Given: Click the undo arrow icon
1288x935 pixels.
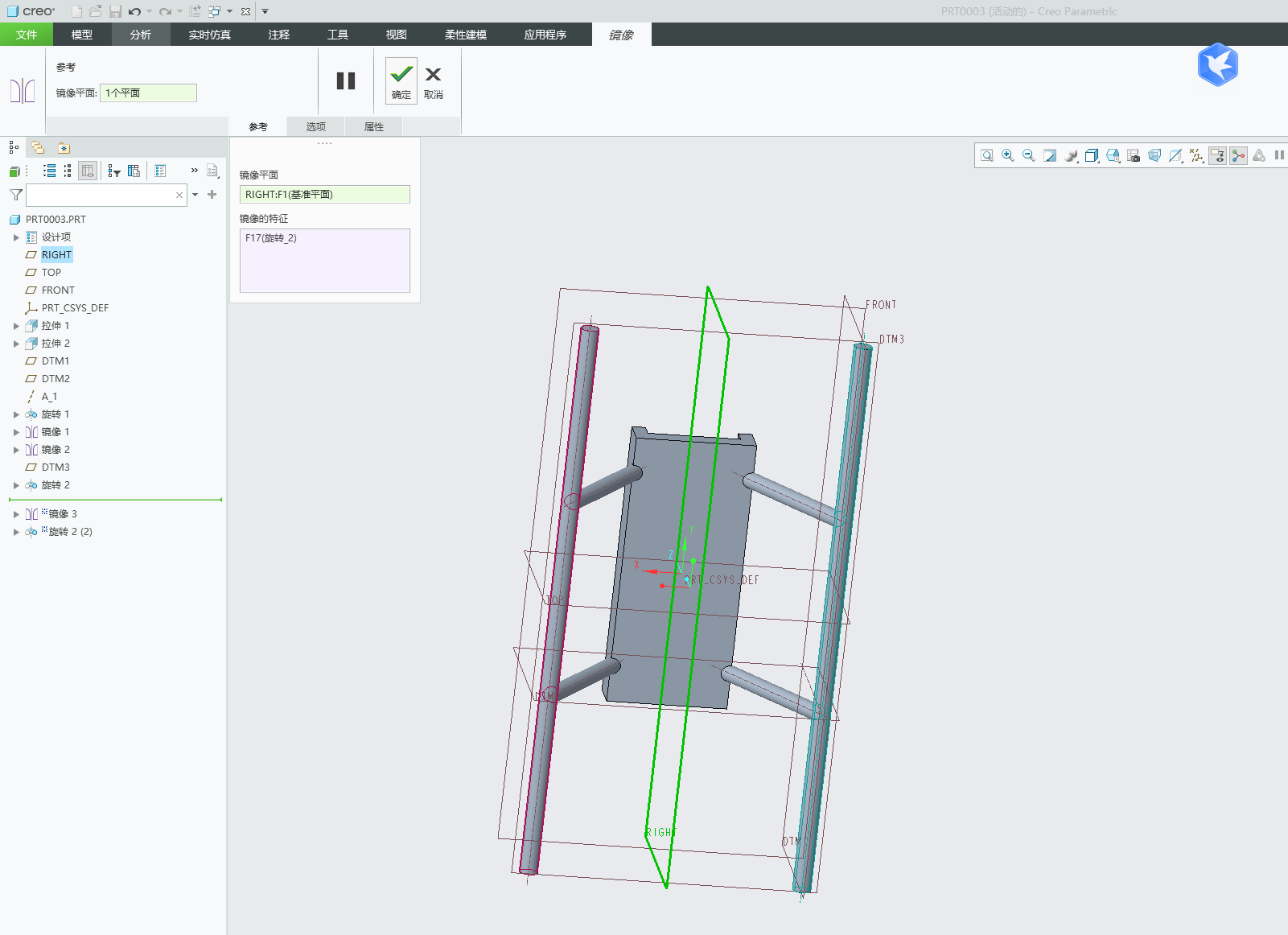Looking at the screenshot, I should click(x=134, y=11).
